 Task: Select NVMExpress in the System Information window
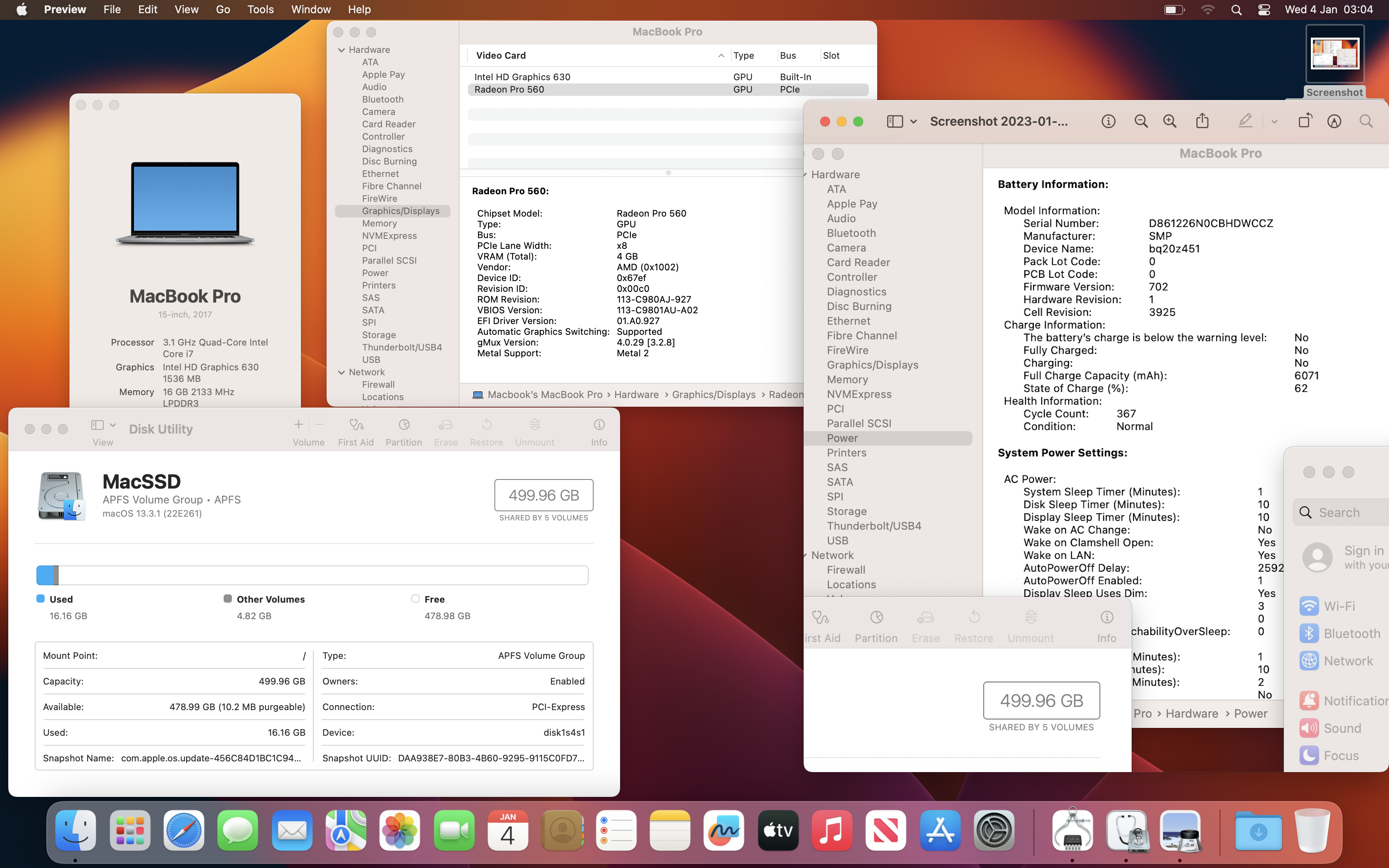(x=389, y=235)
